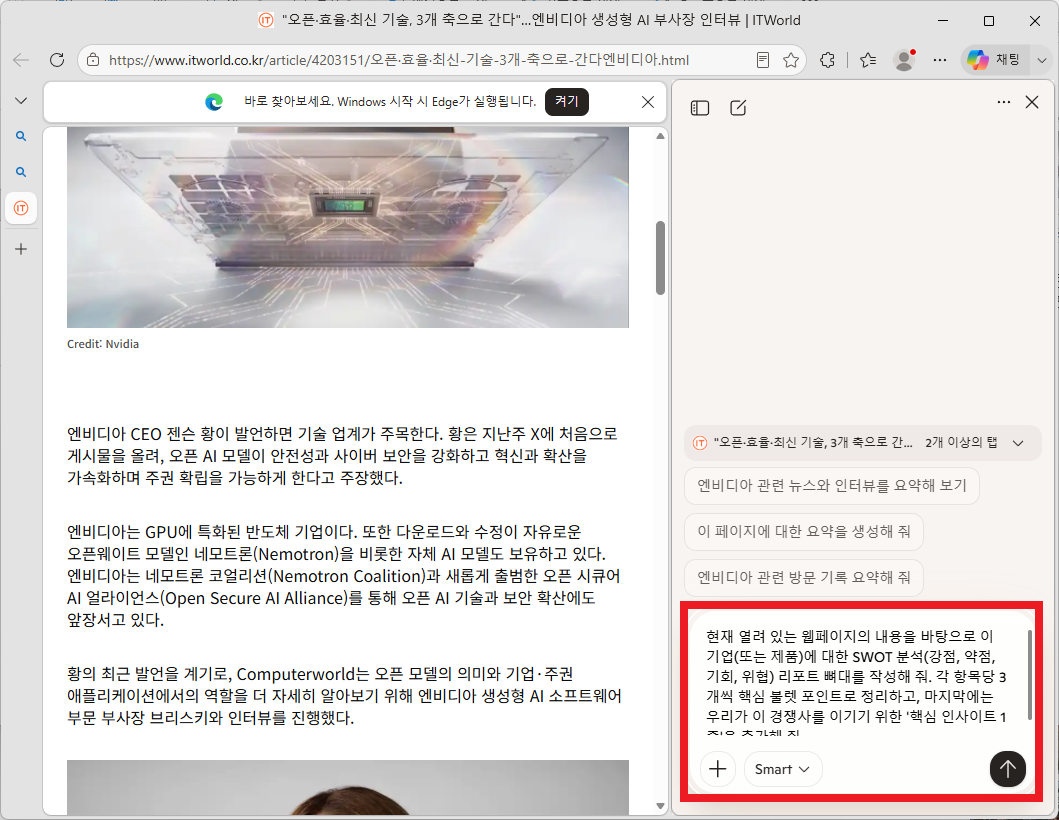
Task: Click the page scroll up arrow
Action: (661, 136)
